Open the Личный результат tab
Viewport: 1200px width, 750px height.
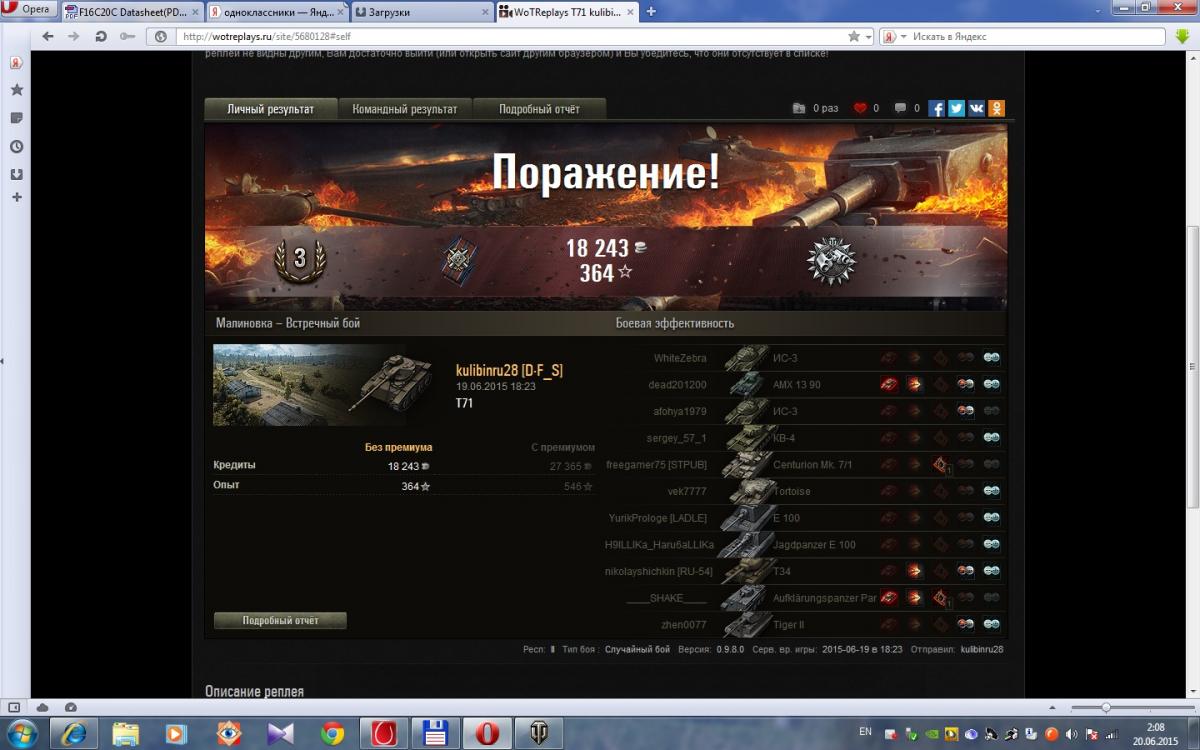(271, 109)
